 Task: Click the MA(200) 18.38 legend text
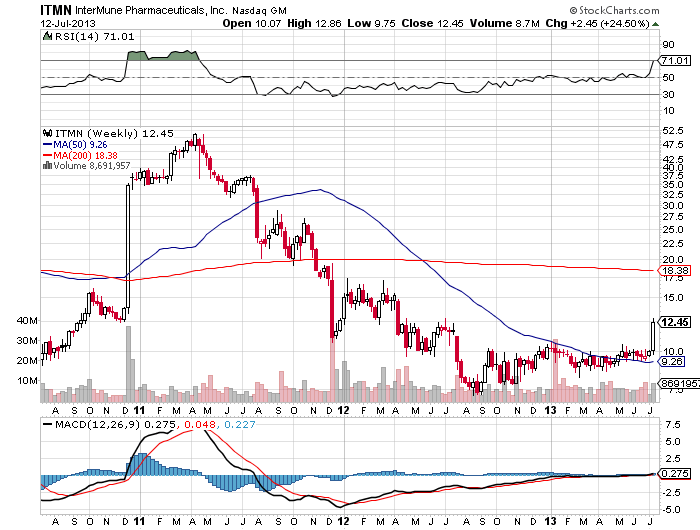click(x=85, y=155)
